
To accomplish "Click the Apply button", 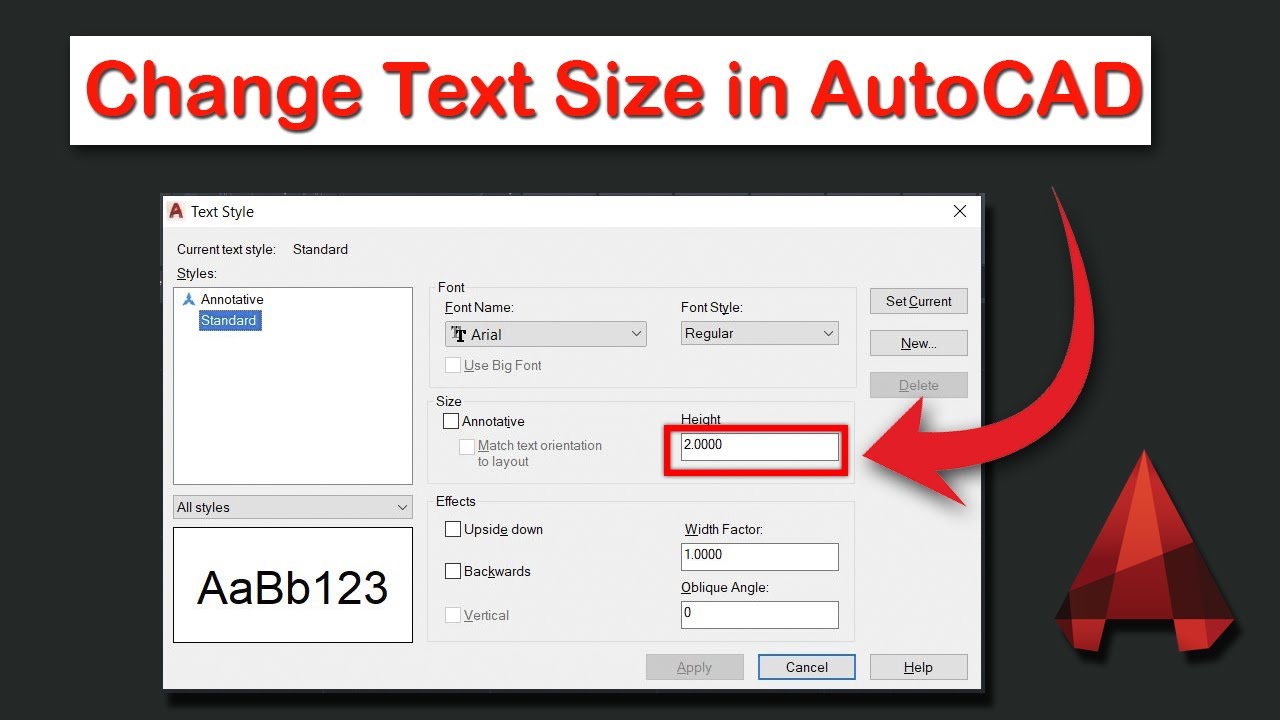I will [695, 667].
